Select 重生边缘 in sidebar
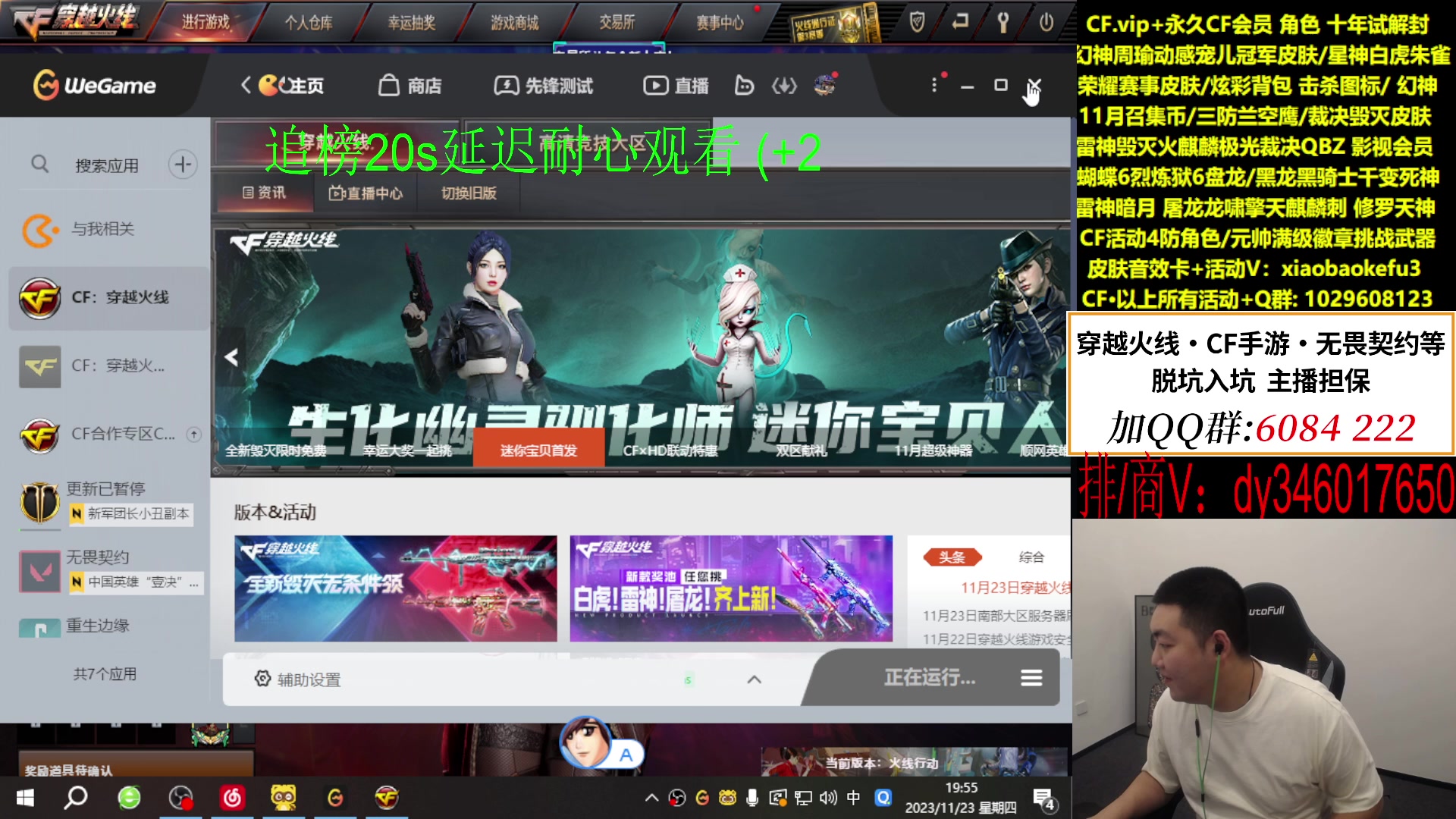 [x=98, y=625]
